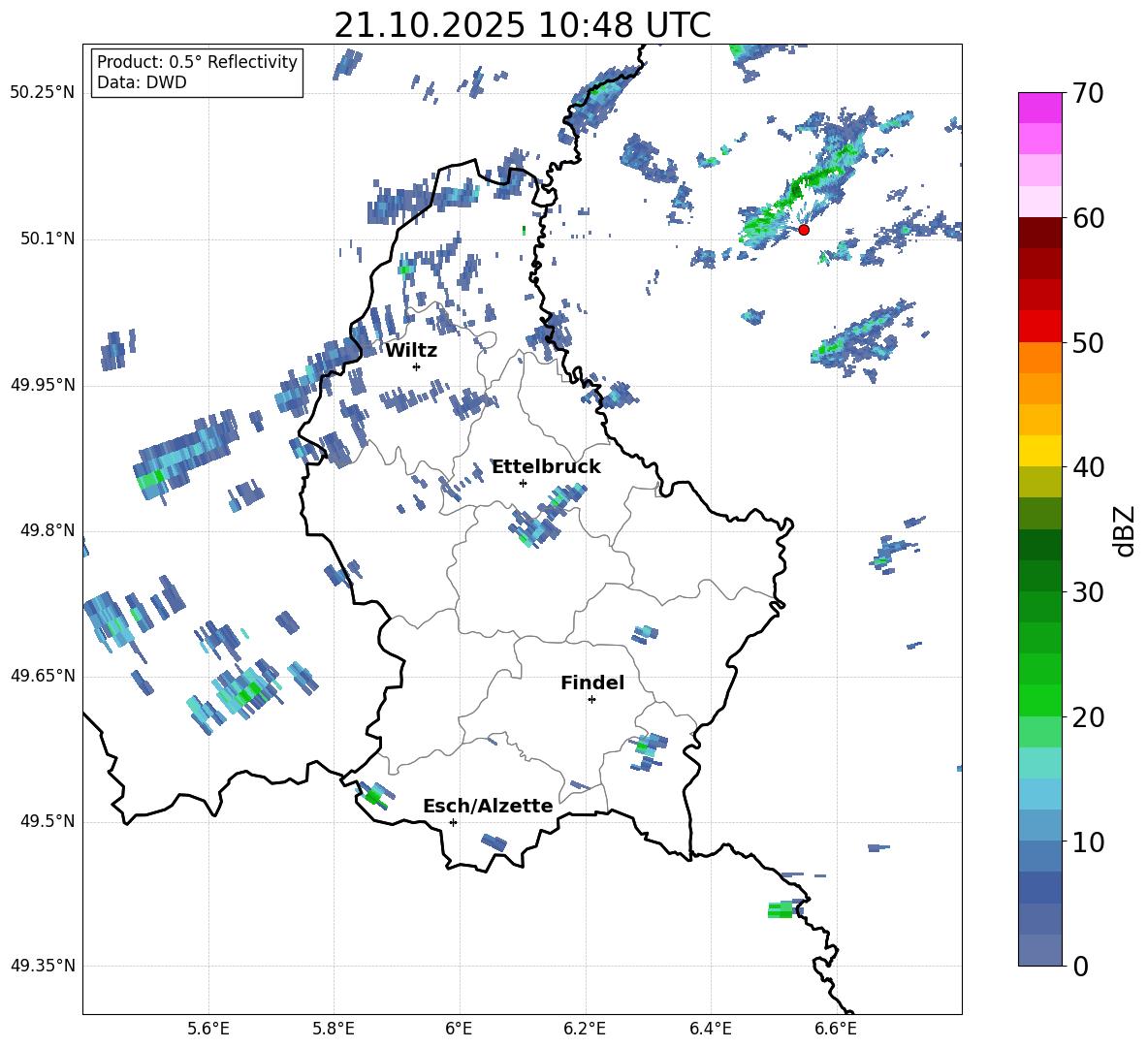
Task: Pick the bright red colorbar swatch above 50
Action: (1039, 326)
